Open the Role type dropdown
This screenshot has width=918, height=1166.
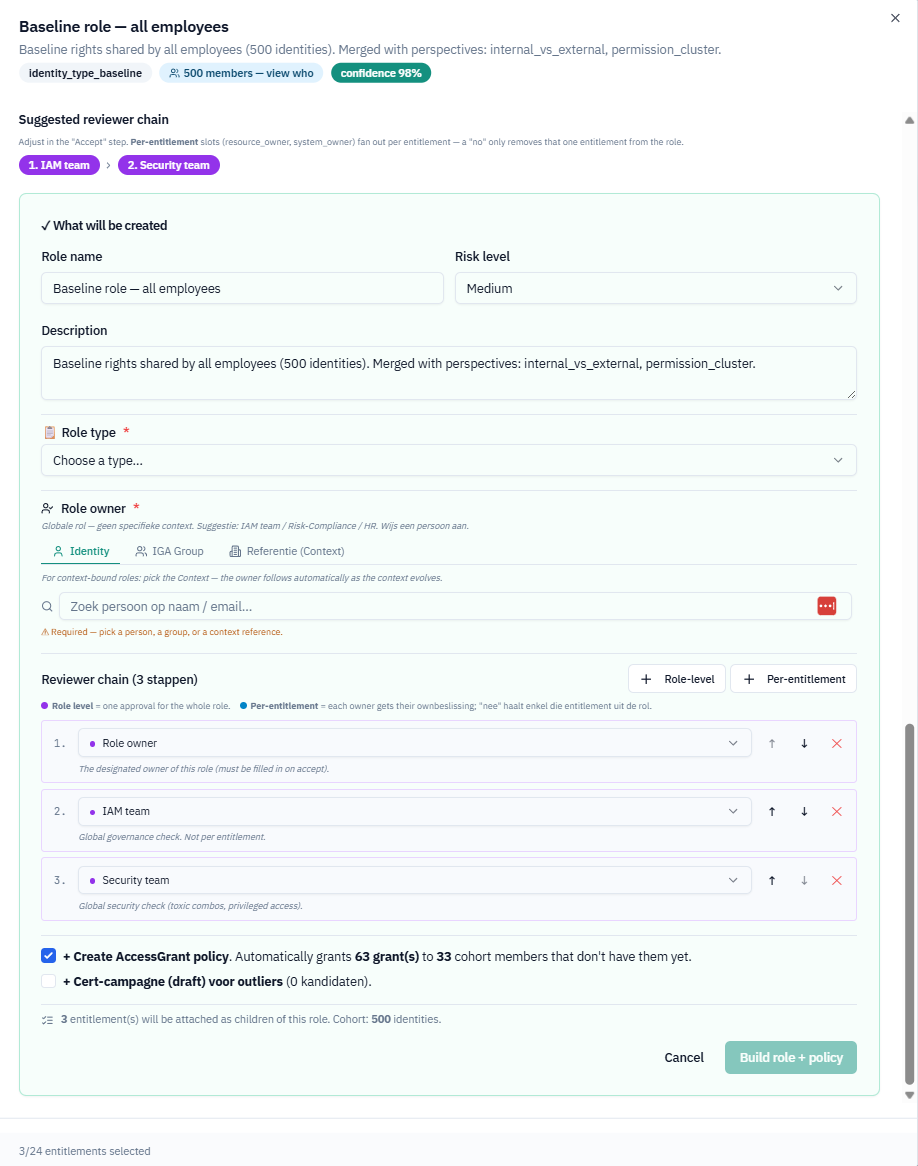449,460
